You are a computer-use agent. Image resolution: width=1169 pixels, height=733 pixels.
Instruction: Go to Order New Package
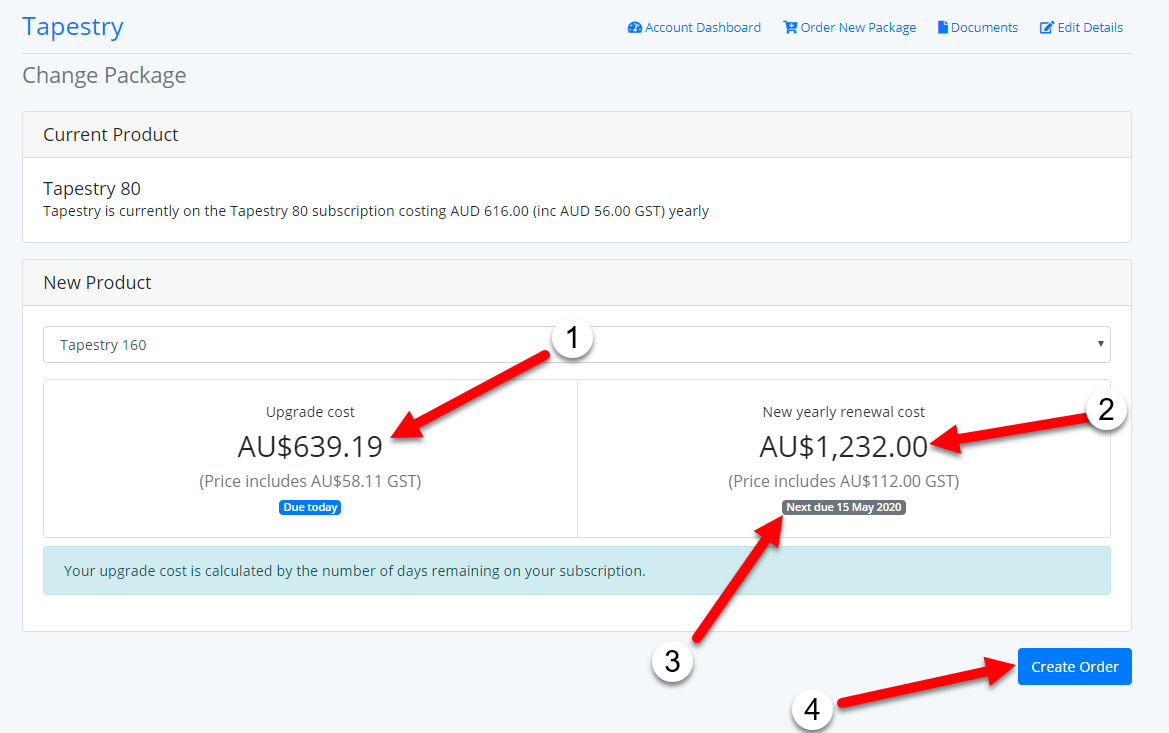858,28
